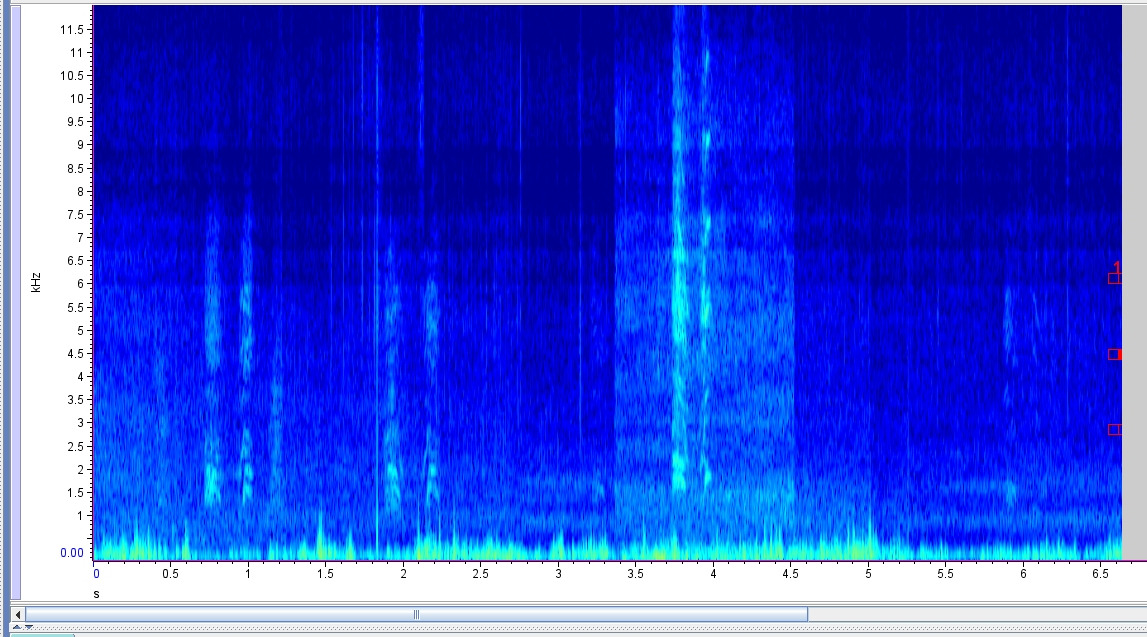Click the 's' time unit label
This screenshot has width=1147, height=637.
(96, 594)
